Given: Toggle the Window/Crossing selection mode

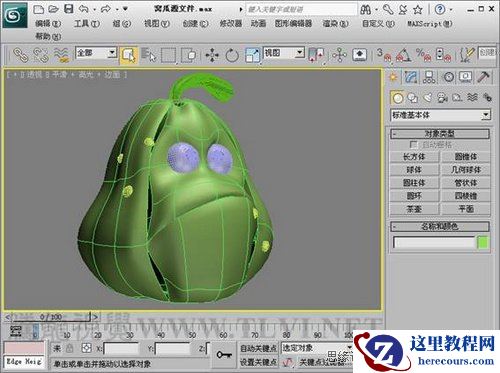Looking at the screenshot, I should pos(189,55).
